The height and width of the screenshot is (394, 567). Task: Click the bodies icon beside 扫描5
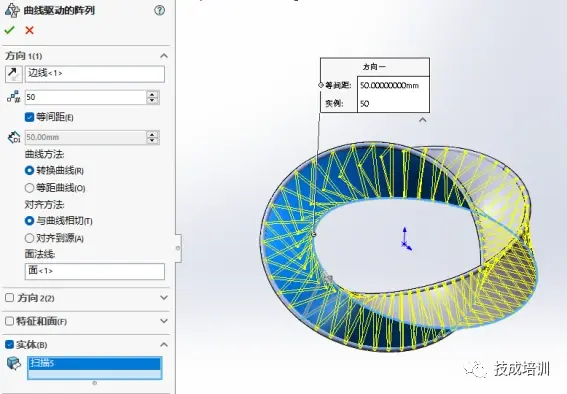(14, 363)
